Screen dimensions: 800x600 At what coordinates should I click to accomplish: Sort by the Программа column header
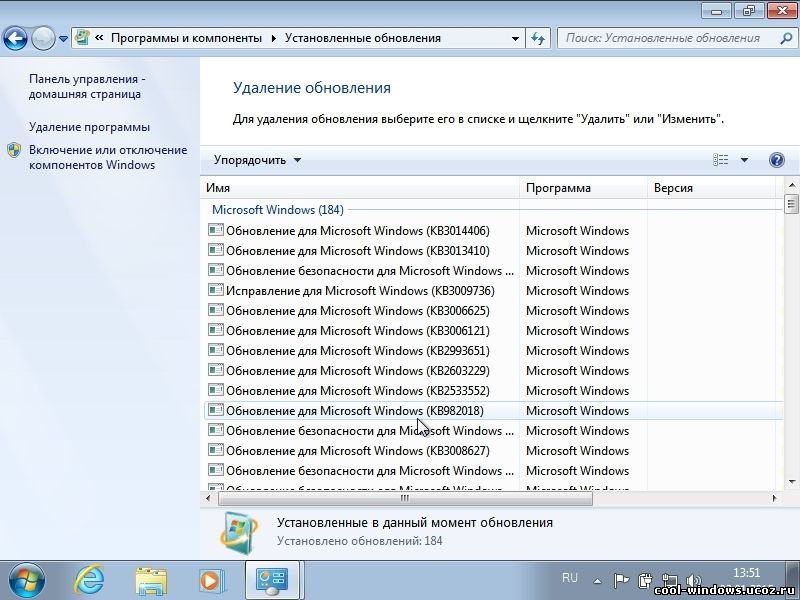coord(583,188)
